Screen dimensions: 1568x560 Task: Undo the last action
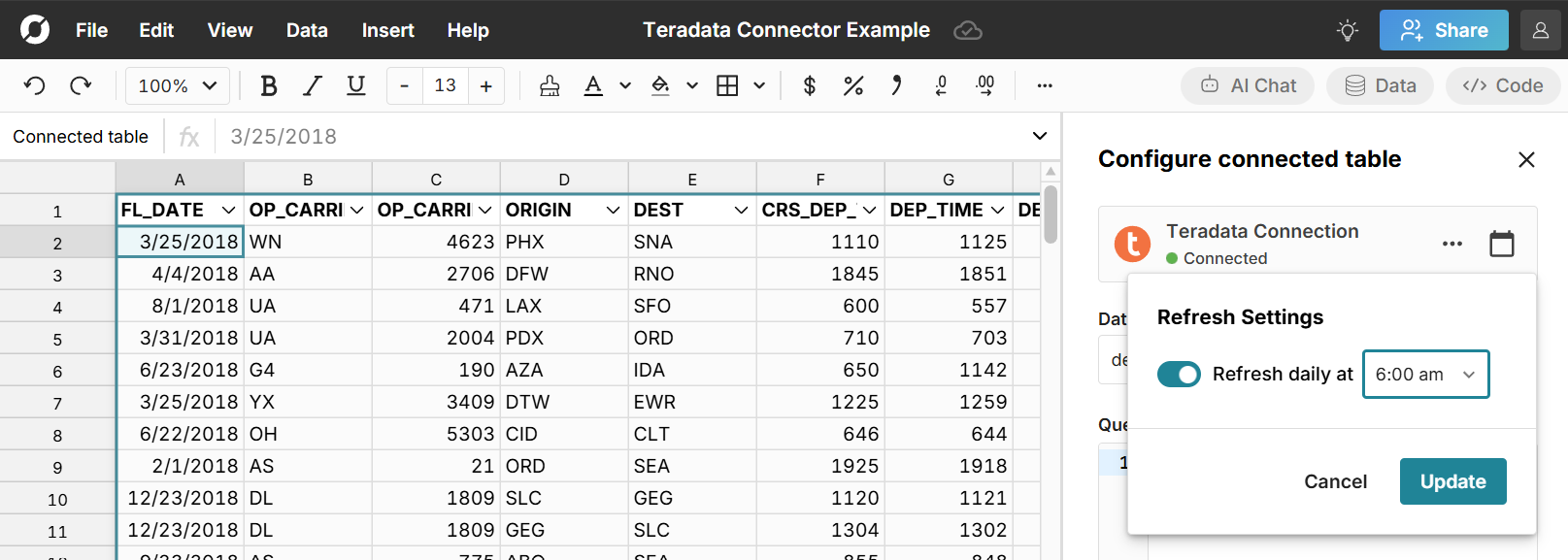35,85
